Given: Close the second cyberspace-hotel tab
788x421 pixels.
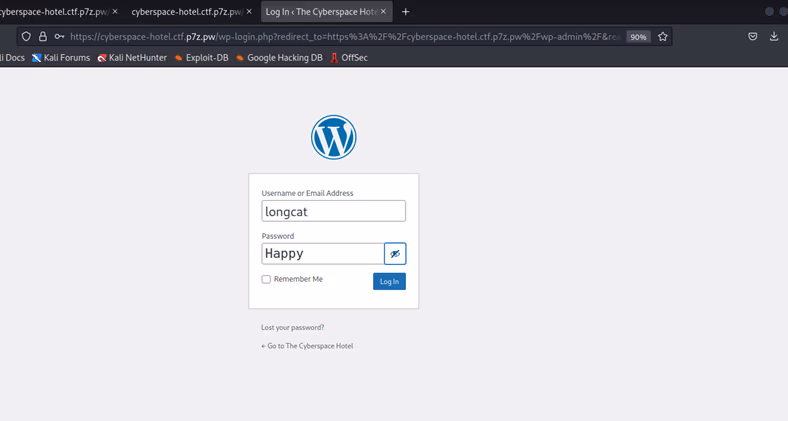Looking at the screenshot, I should pyautogui.click(x=249, y=12).
